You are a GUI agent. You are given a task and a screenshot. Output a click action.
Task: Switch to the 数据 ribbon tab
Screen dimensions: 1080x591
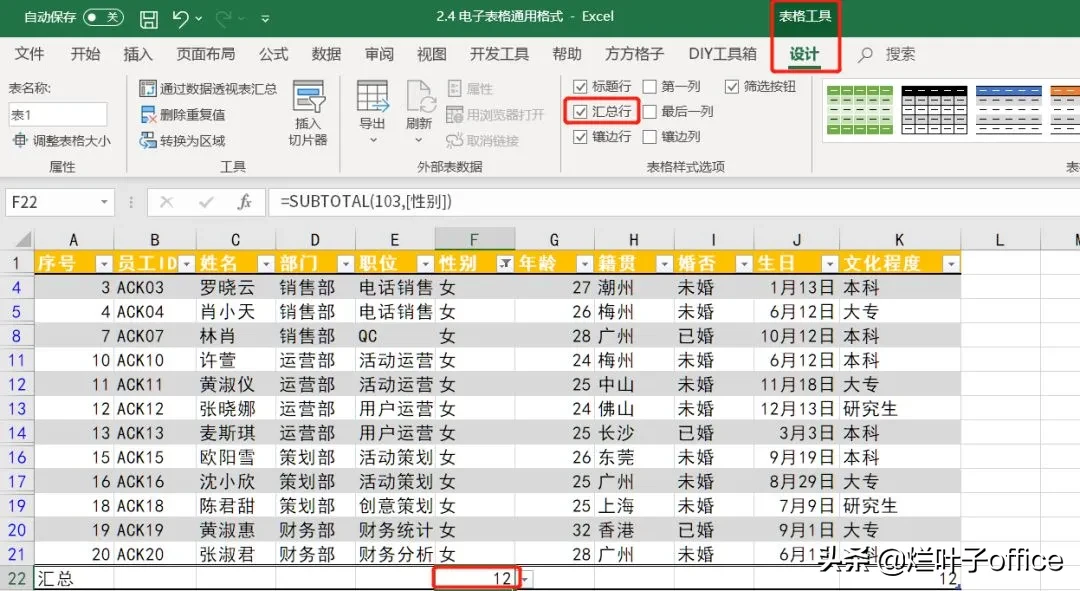(326, 54)
